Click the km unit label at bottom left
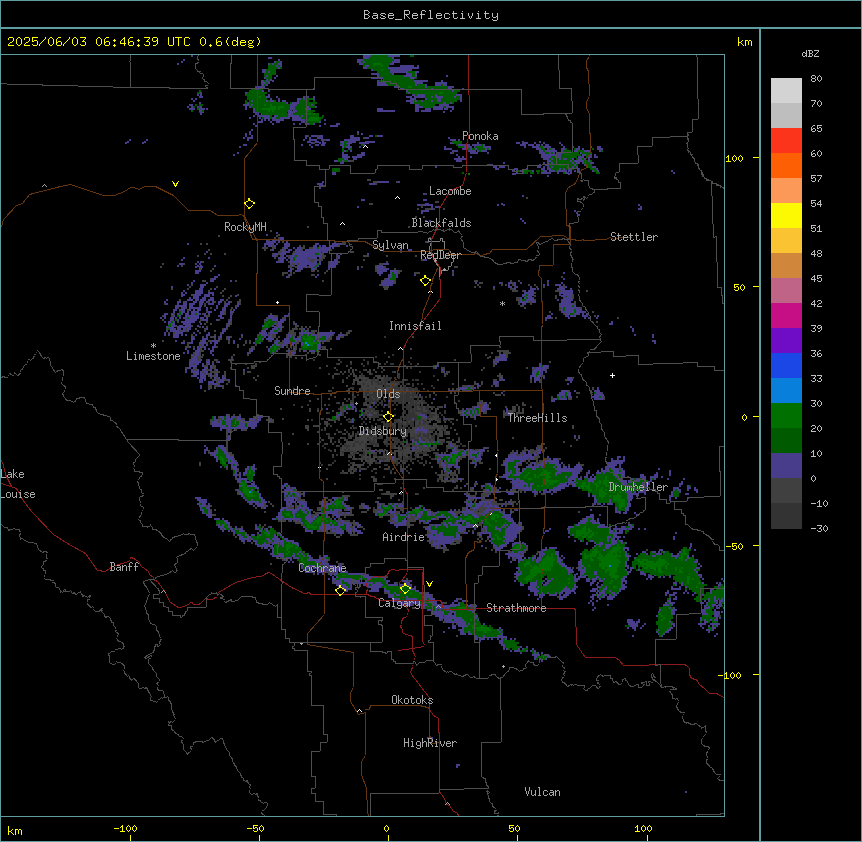Image resolution: width=862 pixels, height=842 pixels. (15, 831)
